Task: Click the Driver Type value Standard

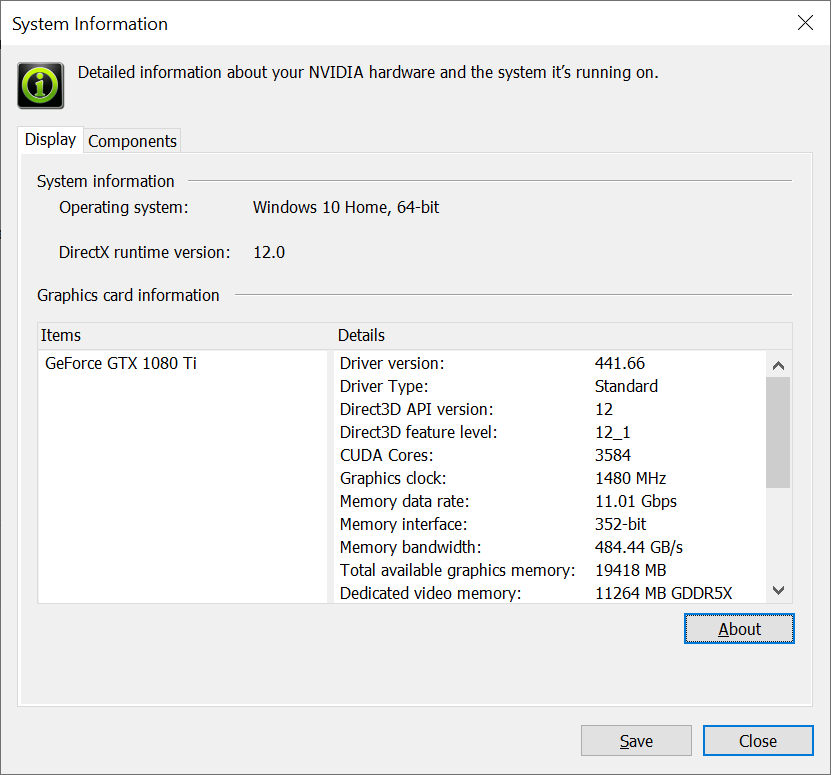Action: coord(626,386)
